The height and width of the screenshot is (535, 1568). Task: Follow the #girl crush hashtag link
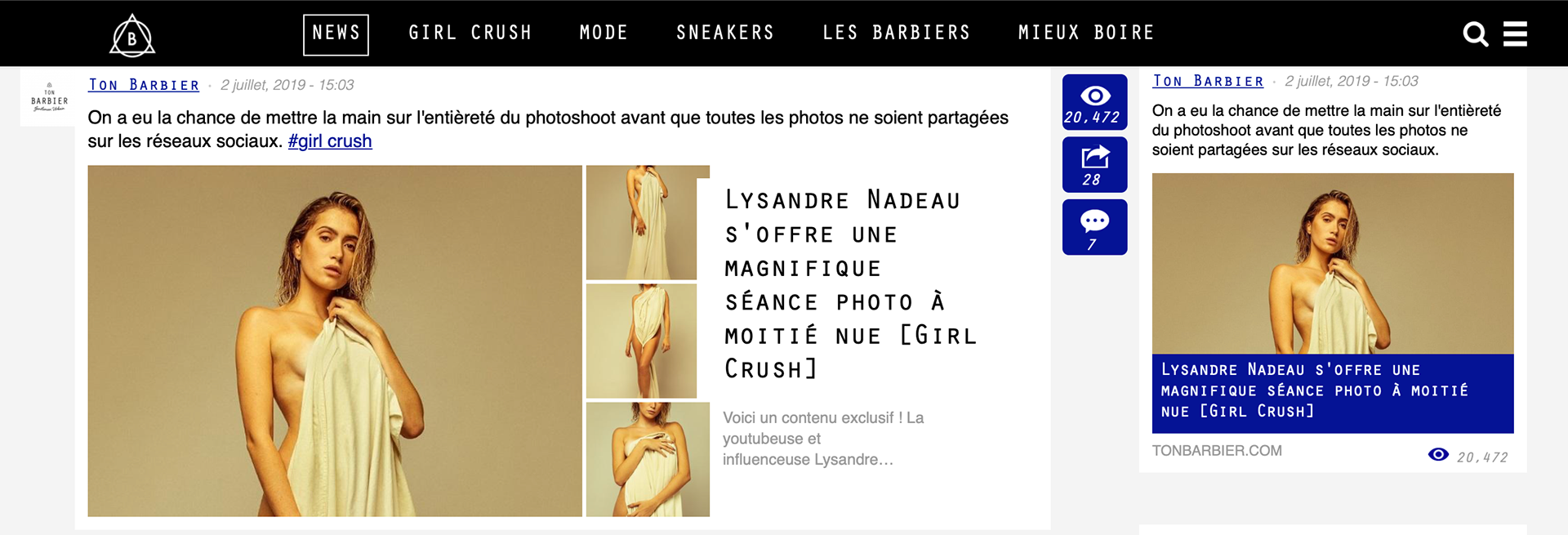point(330,141)
